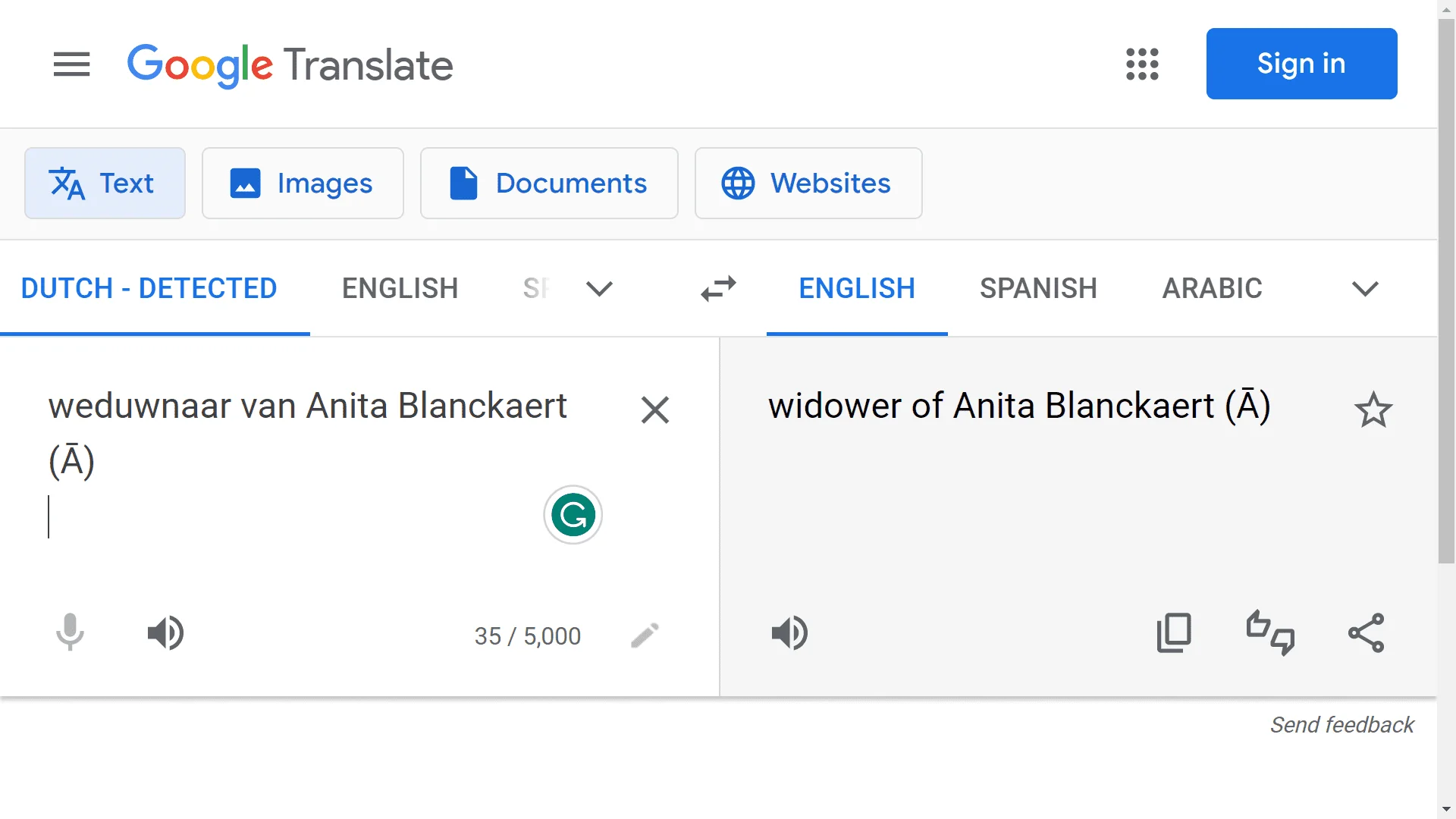Click the page vertical scrollbar thumb
This screenshot has width=1456, height=819.
coord(1447,292)
